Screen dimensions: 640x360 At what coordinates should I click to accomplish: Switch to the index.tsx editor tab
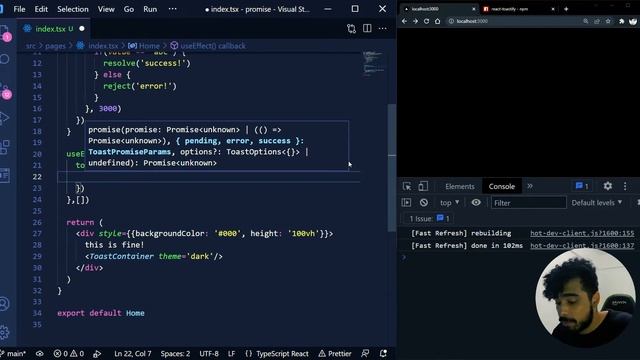(53, 29)
